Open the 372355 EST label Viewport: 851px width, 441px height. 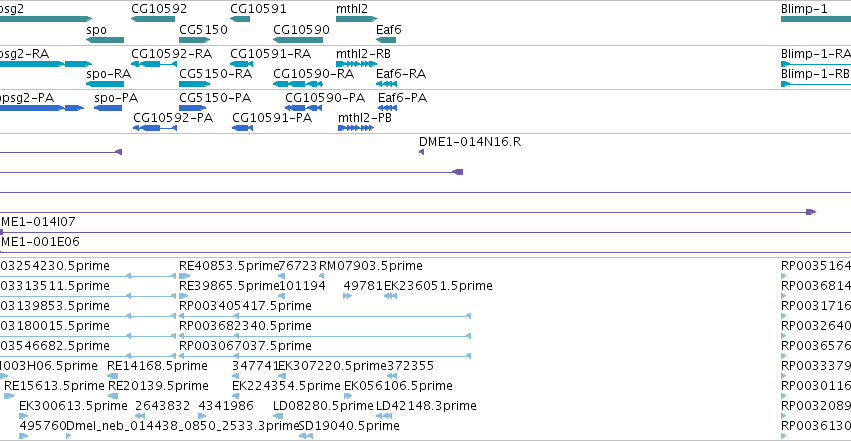(x=410, y=366)
